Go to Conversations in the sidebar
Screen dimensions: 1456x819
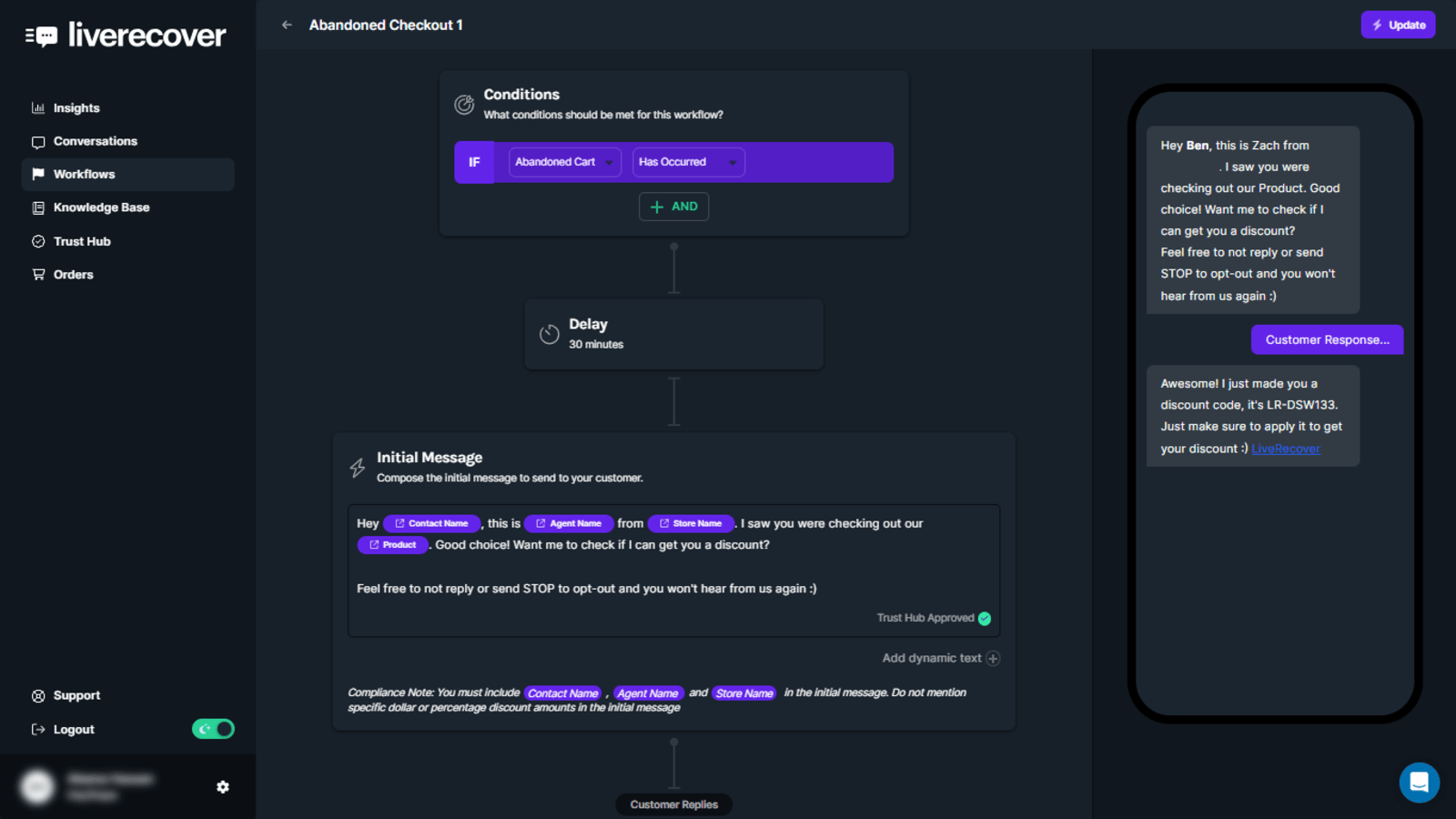coord(95,141)
